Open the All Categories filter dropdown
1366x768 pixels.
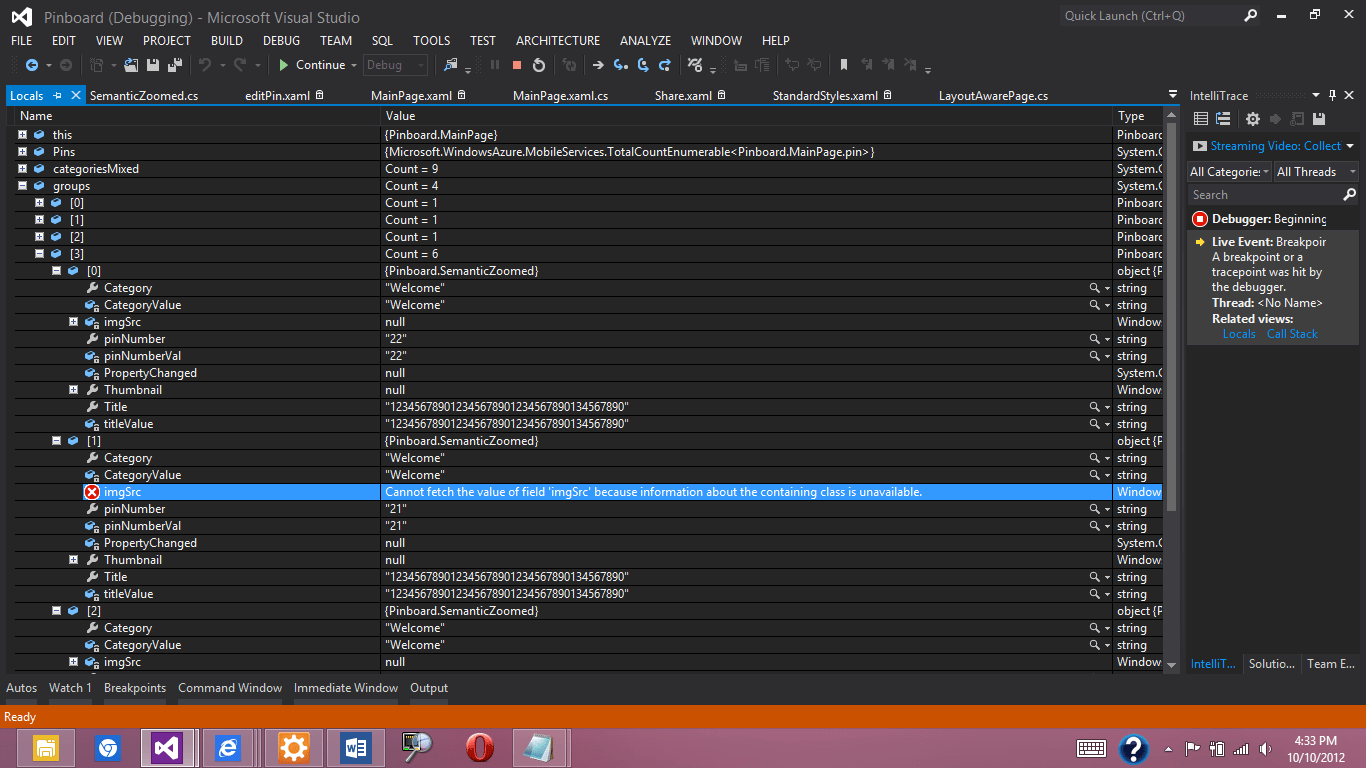tap(1230, 172)
